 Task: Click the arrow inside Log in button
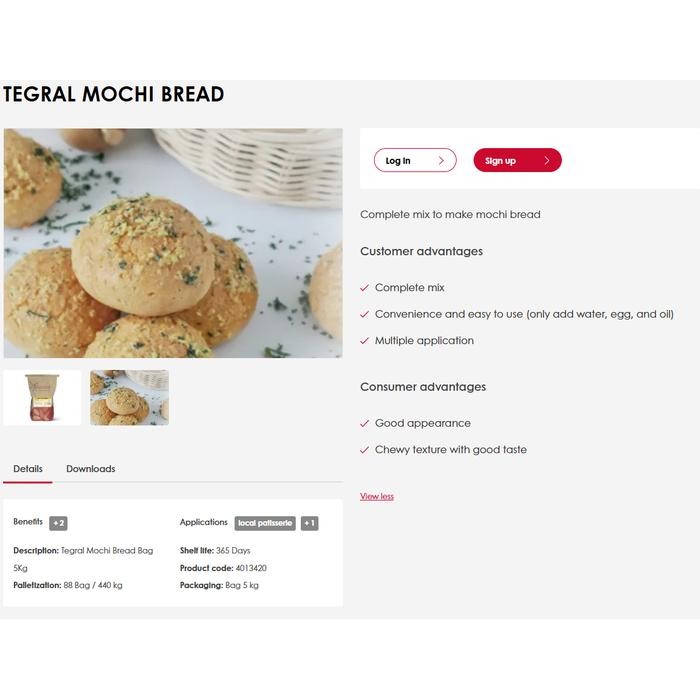(441, 160)
